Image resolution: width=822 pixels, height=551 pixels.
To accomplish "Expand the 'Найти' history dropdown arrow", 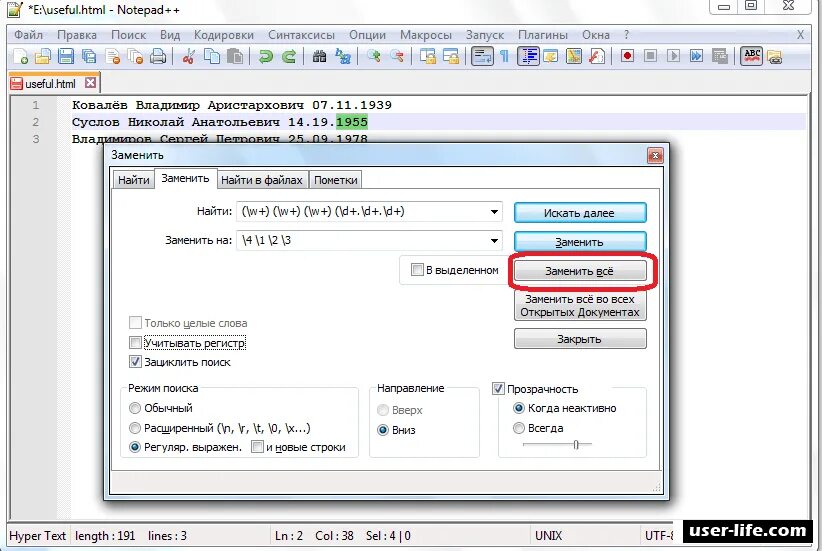I will coord(494,212).
